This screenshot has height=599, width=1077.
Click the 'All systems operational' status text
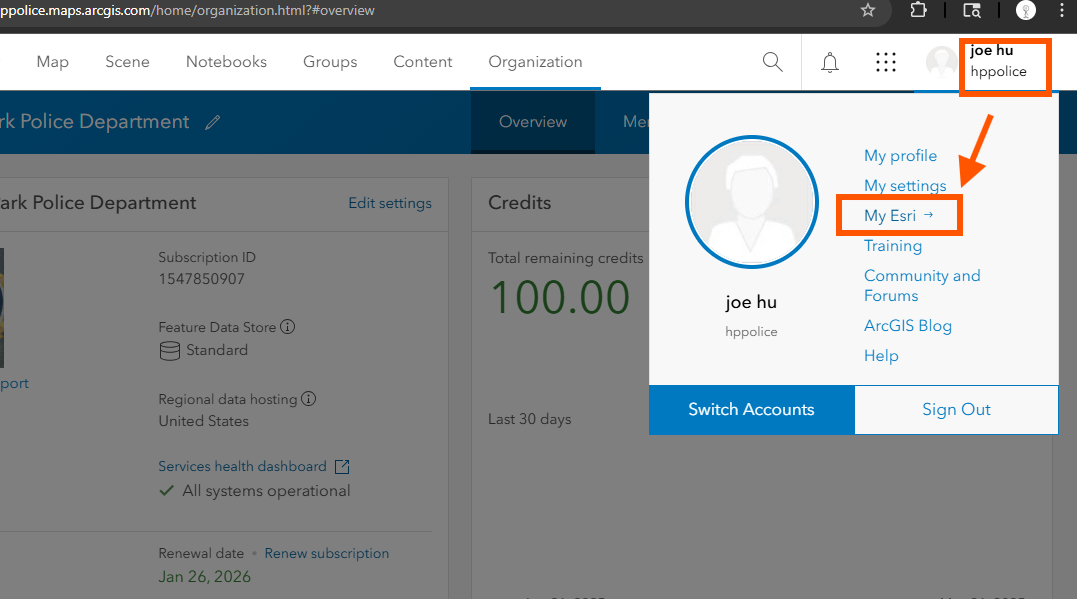click(267, 491)
